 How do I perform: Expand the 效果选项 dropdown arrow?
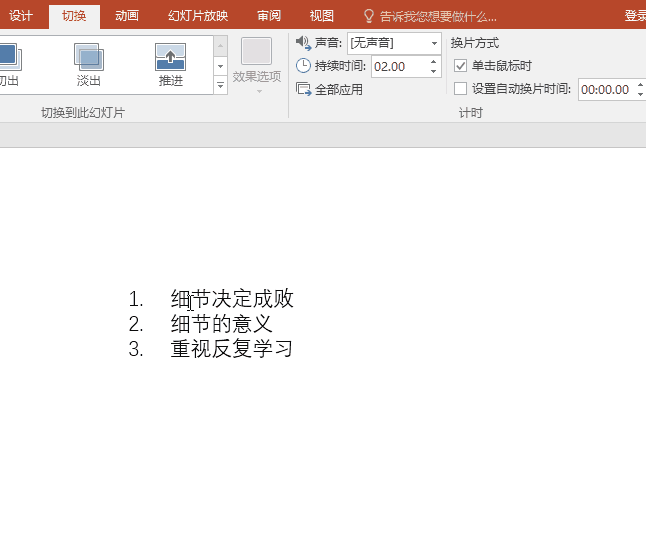259,91
